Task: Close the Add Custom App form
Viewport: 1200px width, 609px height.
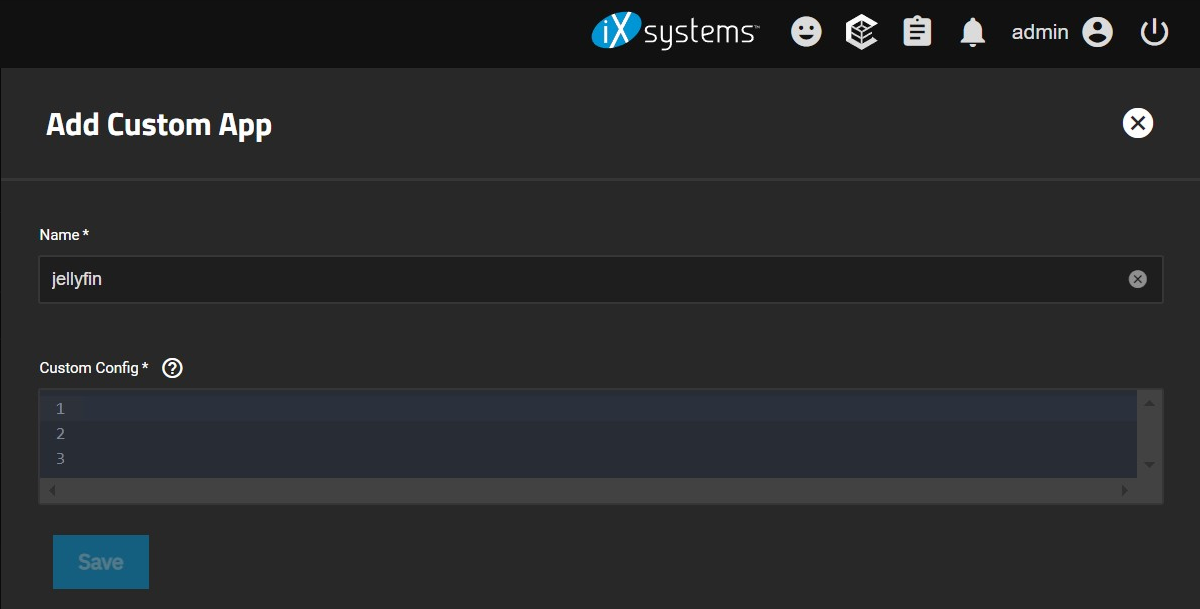Action: coord(1137,123)
